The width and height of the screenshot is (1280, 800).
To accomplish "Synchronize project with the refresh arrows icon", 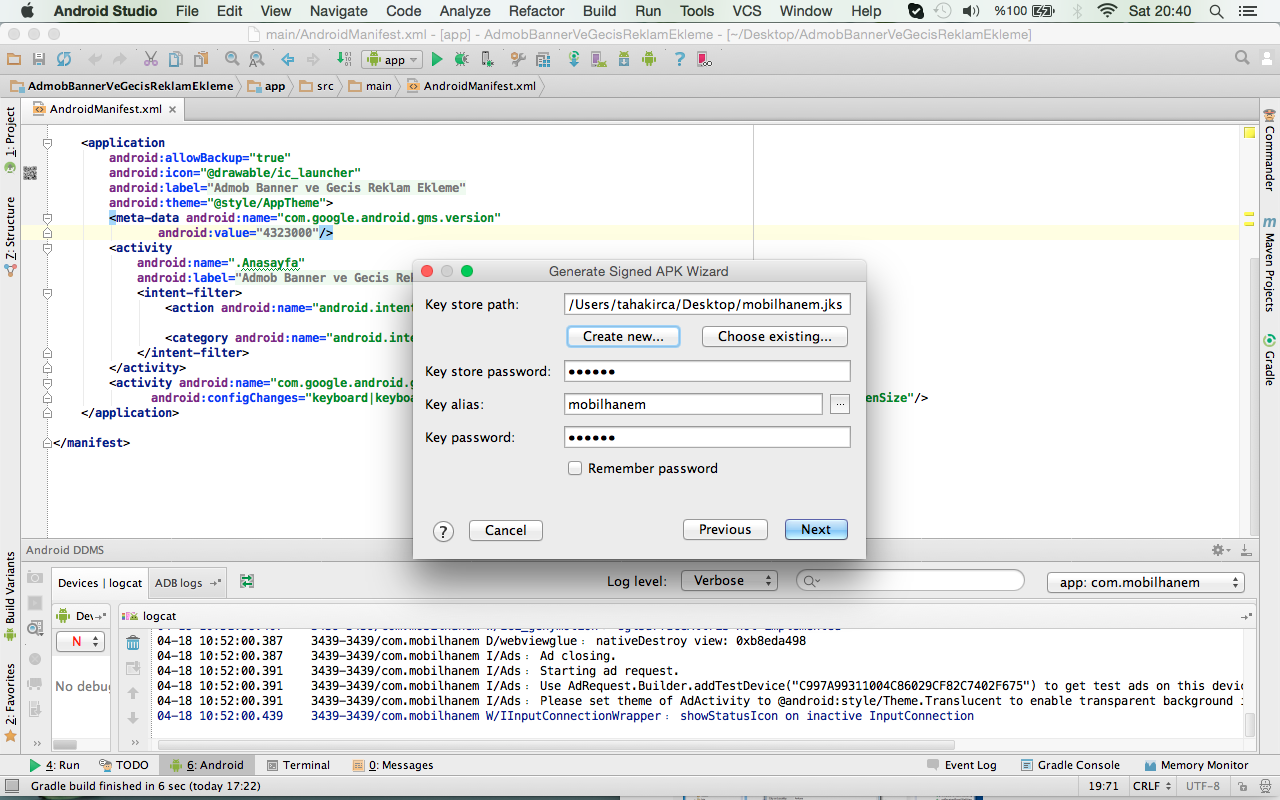I will 64,60.
